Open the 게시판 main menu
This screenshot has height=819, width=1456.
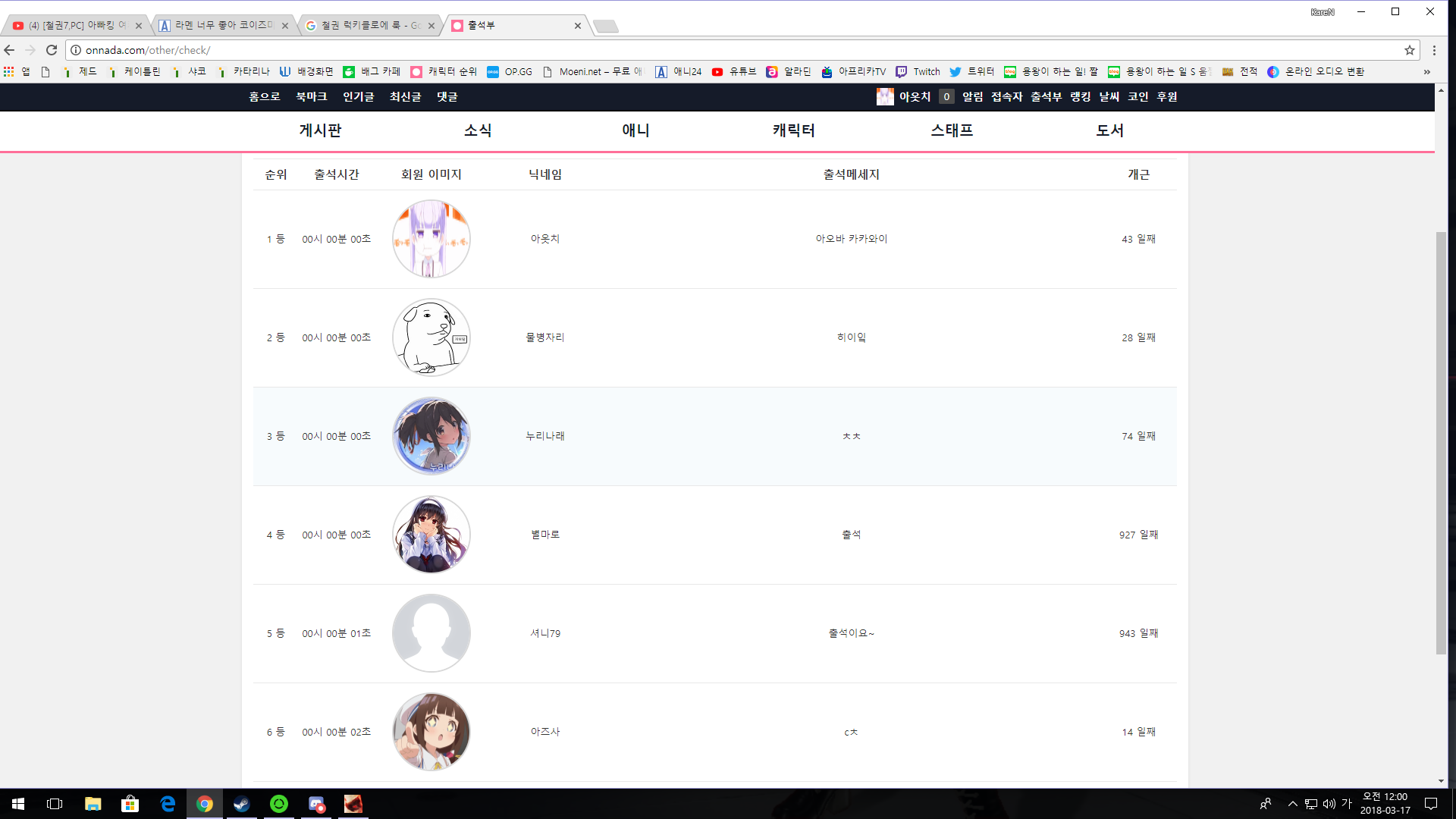click(x=320, y=130)
